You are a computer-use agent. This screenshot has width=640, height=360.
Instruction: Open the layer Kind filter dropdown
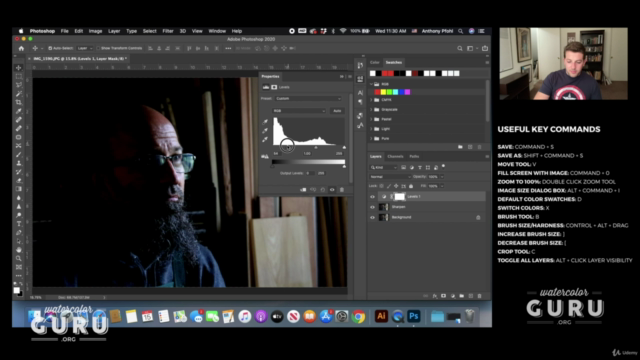(x=384, y=167)
